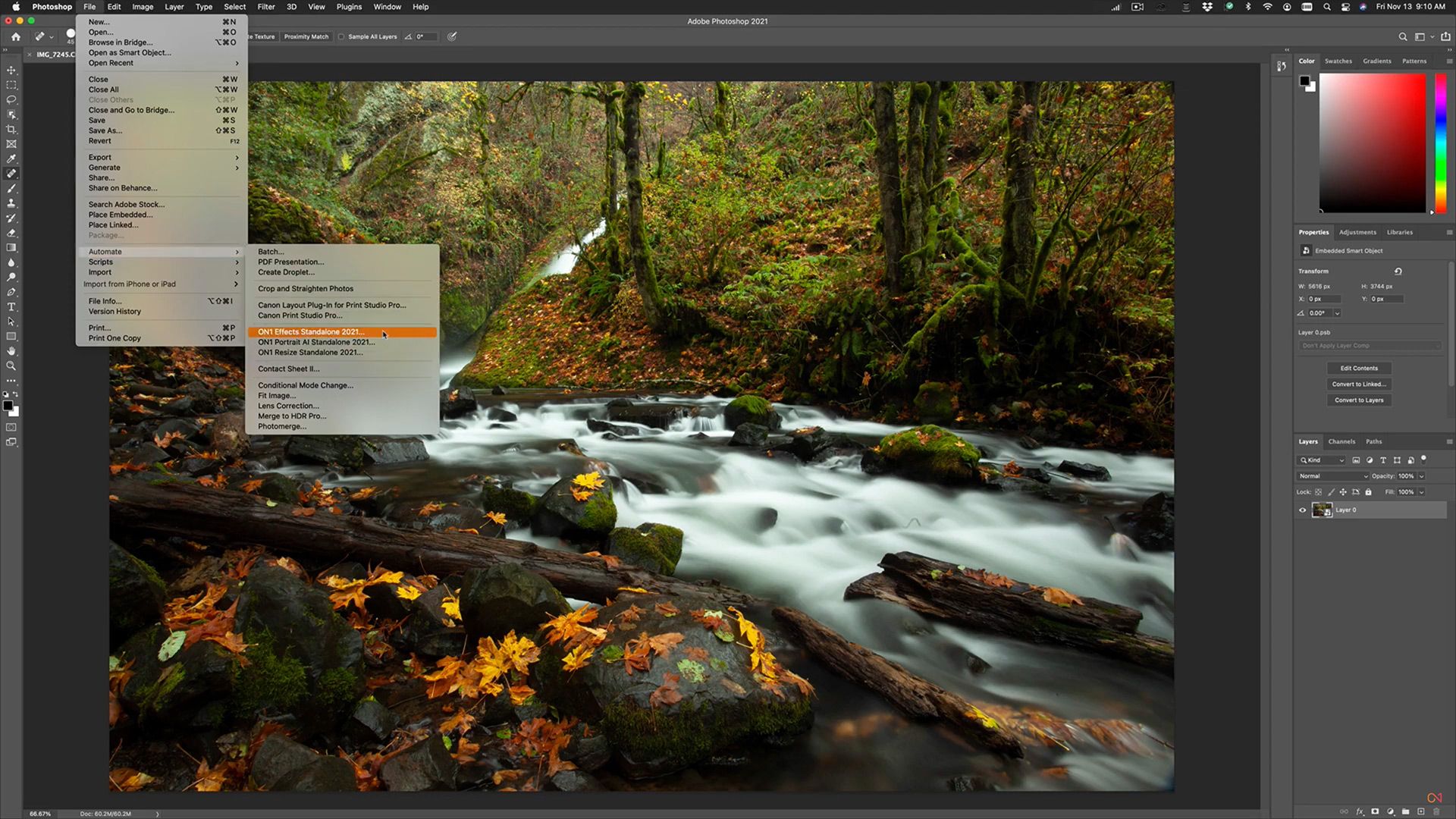Click the Gradient tool icon
1456x819 pixels.
click(x=12, y=247)
